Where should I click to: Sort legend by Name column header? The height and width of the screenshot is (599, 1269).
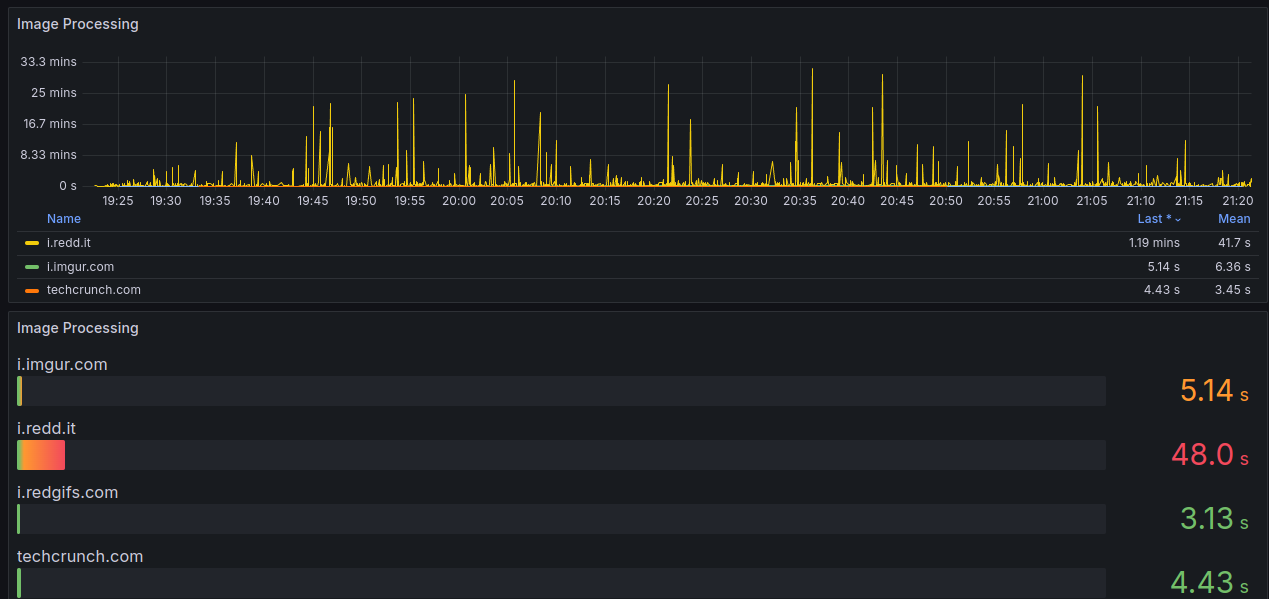tap(64, 219)
